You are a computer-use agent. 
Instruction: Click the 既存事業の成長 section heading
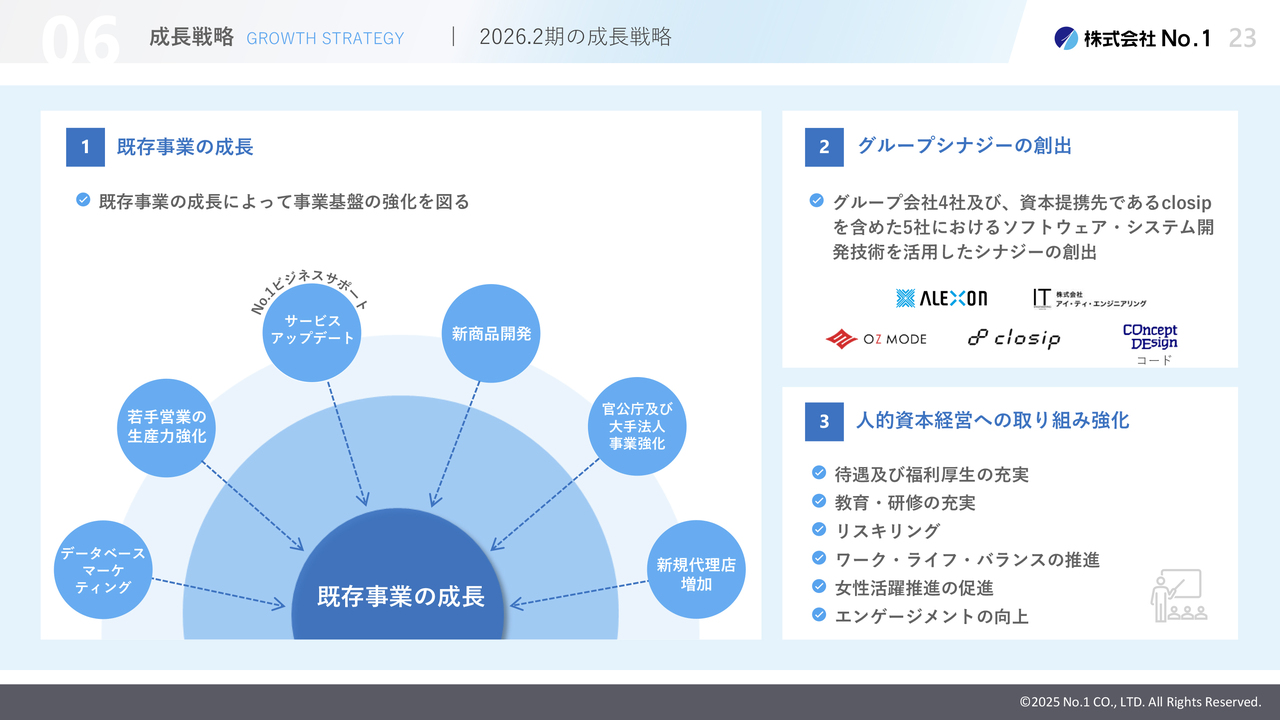coord(185,147)
